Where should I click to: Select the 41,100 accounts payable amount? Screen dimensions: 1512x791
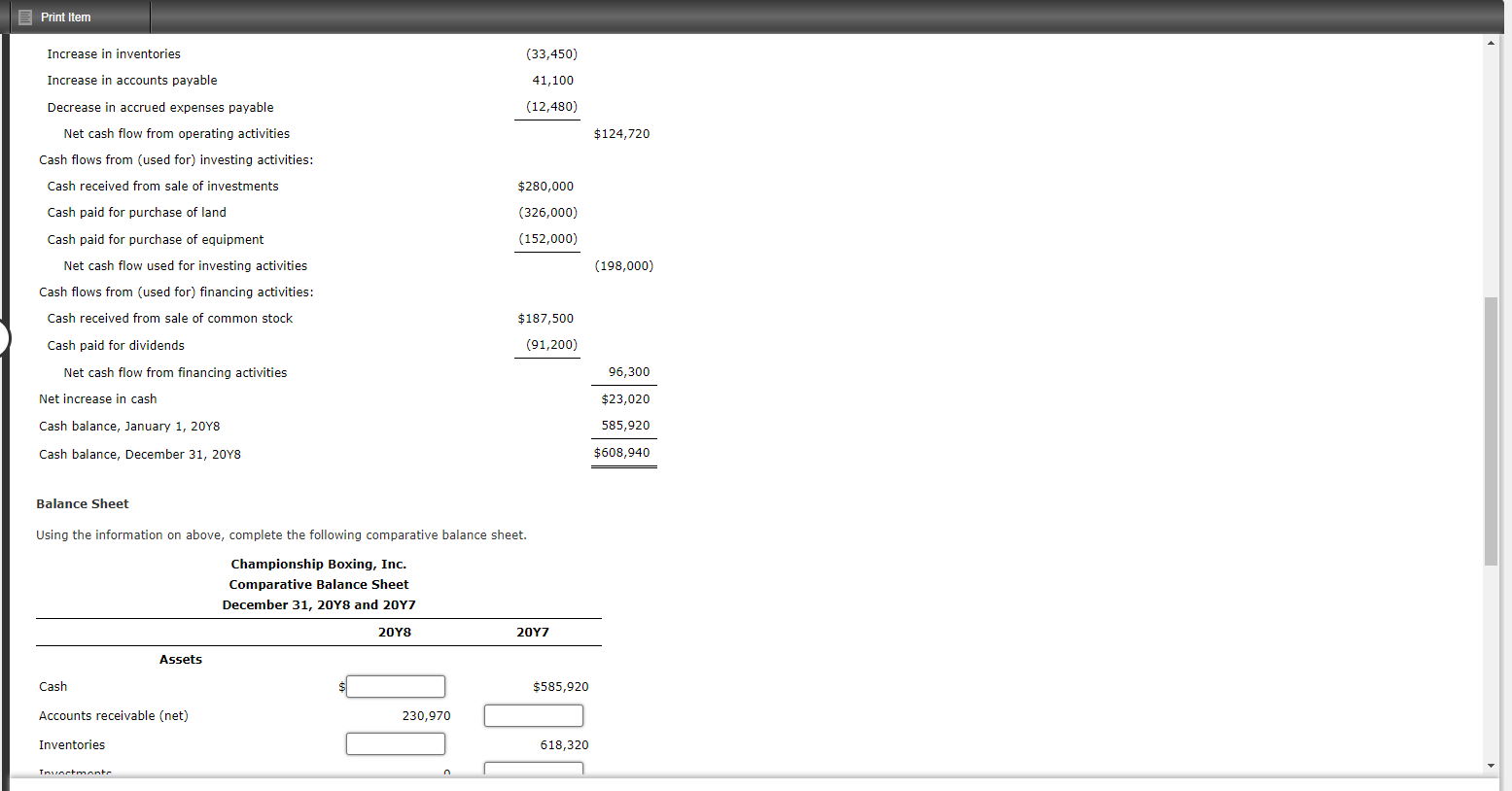tap(552, 81)
